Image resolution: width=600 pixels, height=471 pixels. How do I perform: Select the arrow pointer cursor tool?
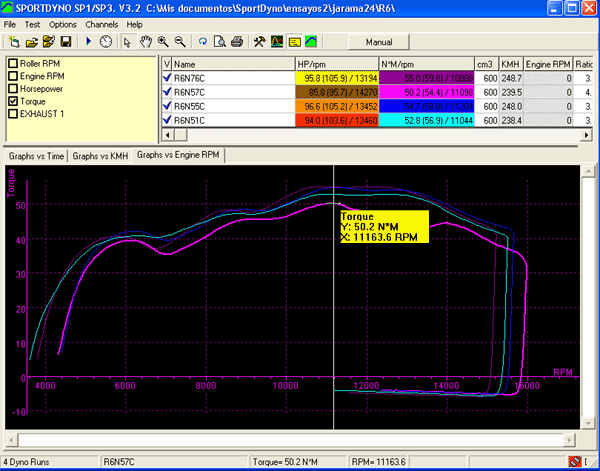point(126,42)
